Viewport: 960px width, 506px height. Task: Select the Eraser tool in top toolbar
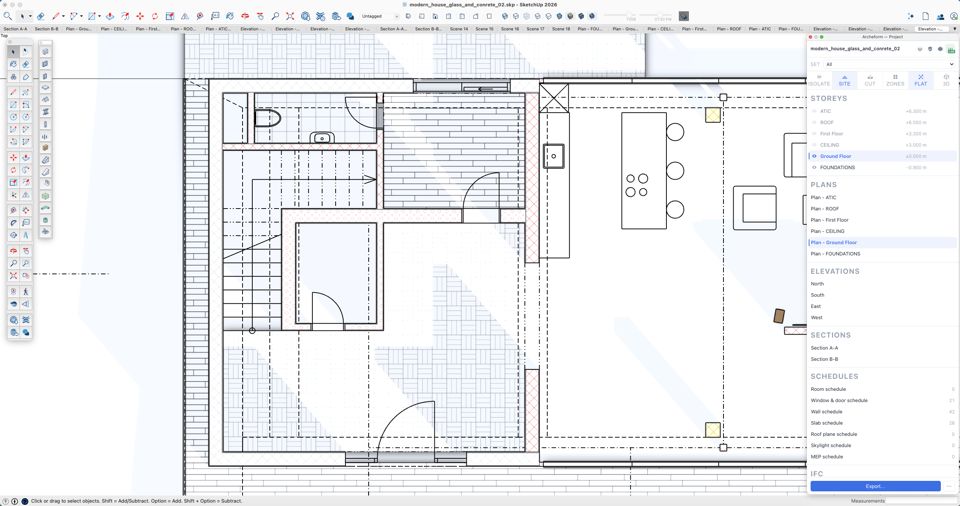pyautogui.click(x=40, y=16)
